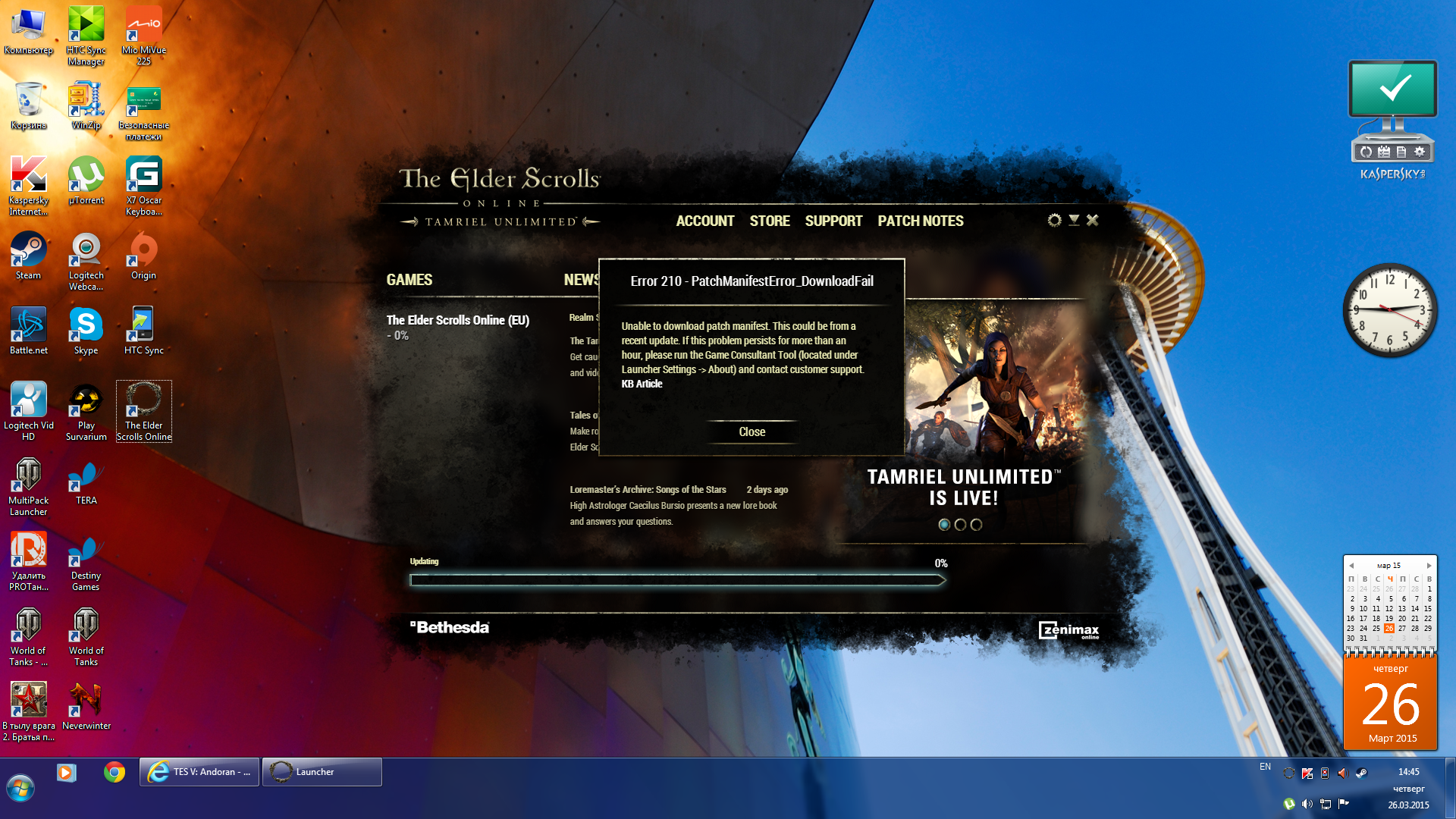Select highlighted day 26 in mini calendar
1456x819 pixels.
coord(1389,629)
